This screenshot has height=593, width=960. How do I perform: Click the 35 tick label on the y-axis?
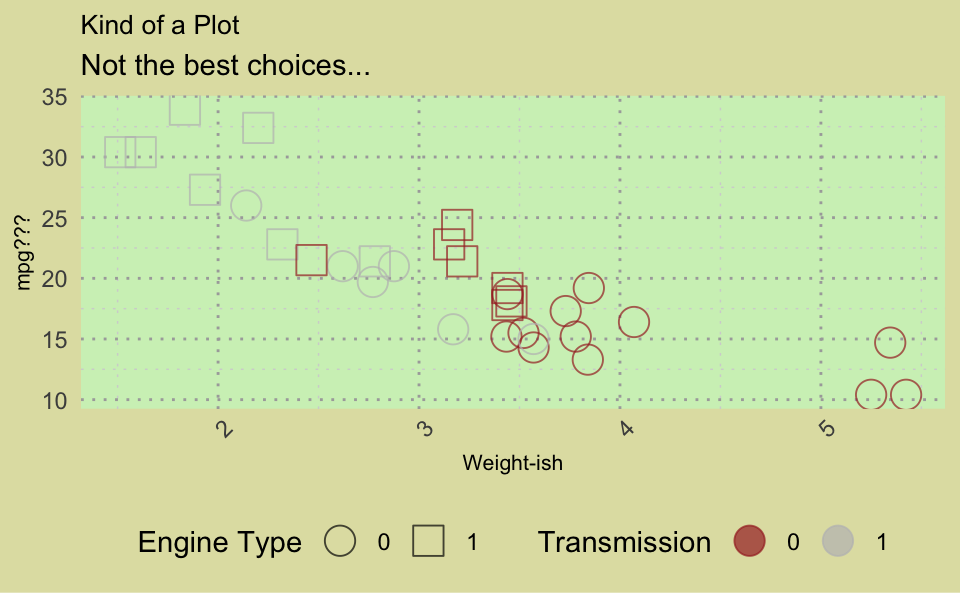pos(54,97)
